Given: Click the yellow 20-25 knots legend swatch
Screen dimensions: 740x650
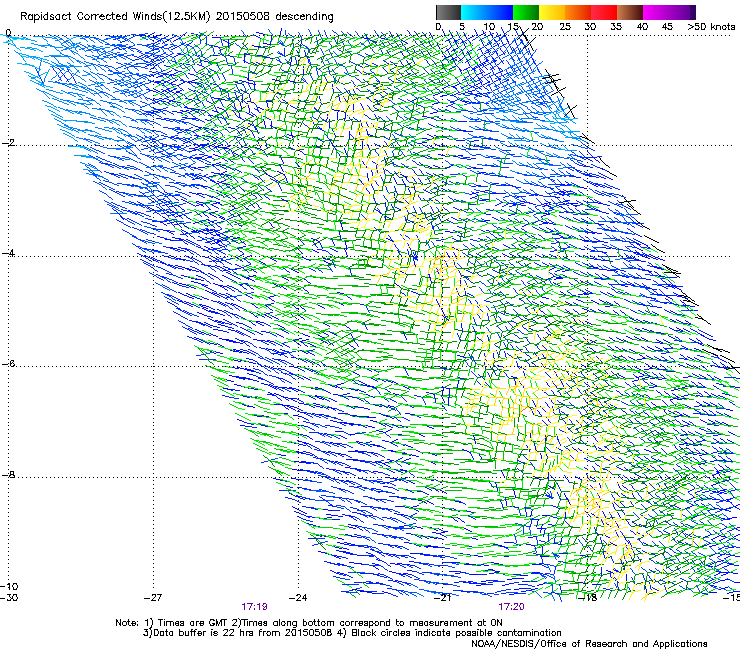Looking at the screenshot, I should point(552,12).
